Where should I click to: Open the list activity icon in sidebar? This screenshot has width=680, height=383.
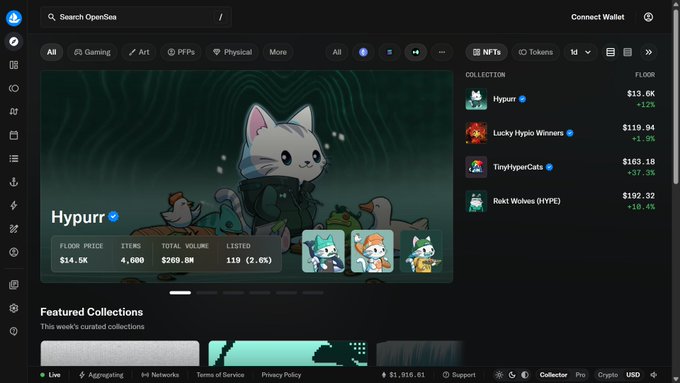(14, 158)
